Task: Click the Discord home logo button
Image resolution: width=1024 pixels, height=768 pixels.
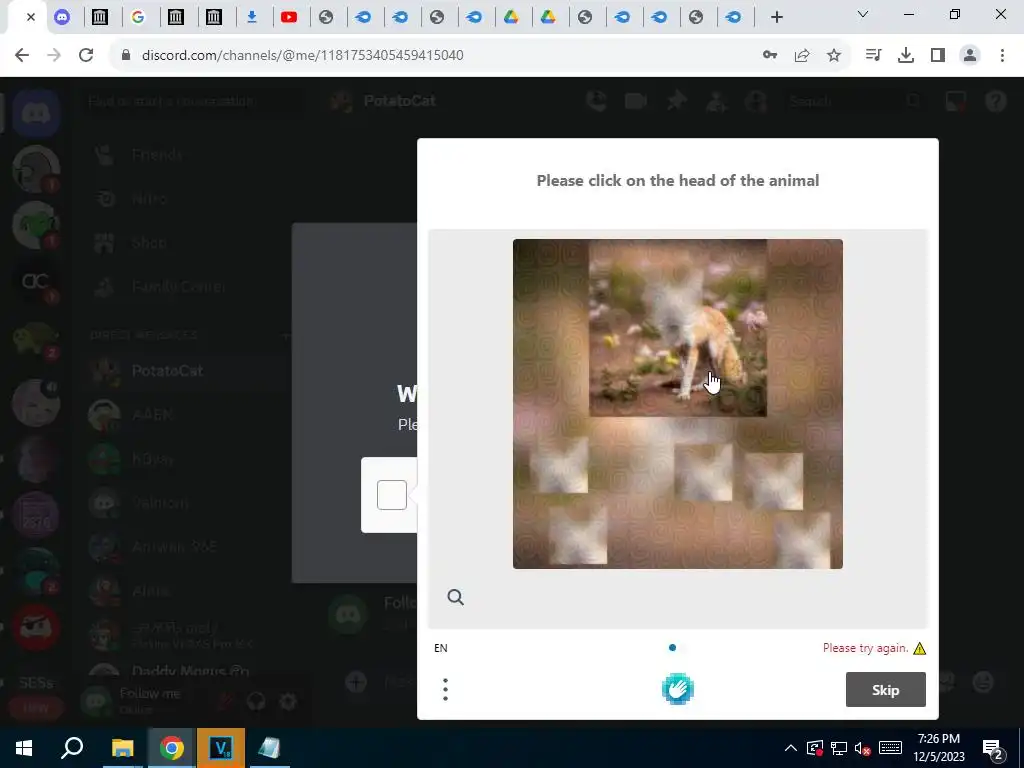Action: click(x=36, y=114)
